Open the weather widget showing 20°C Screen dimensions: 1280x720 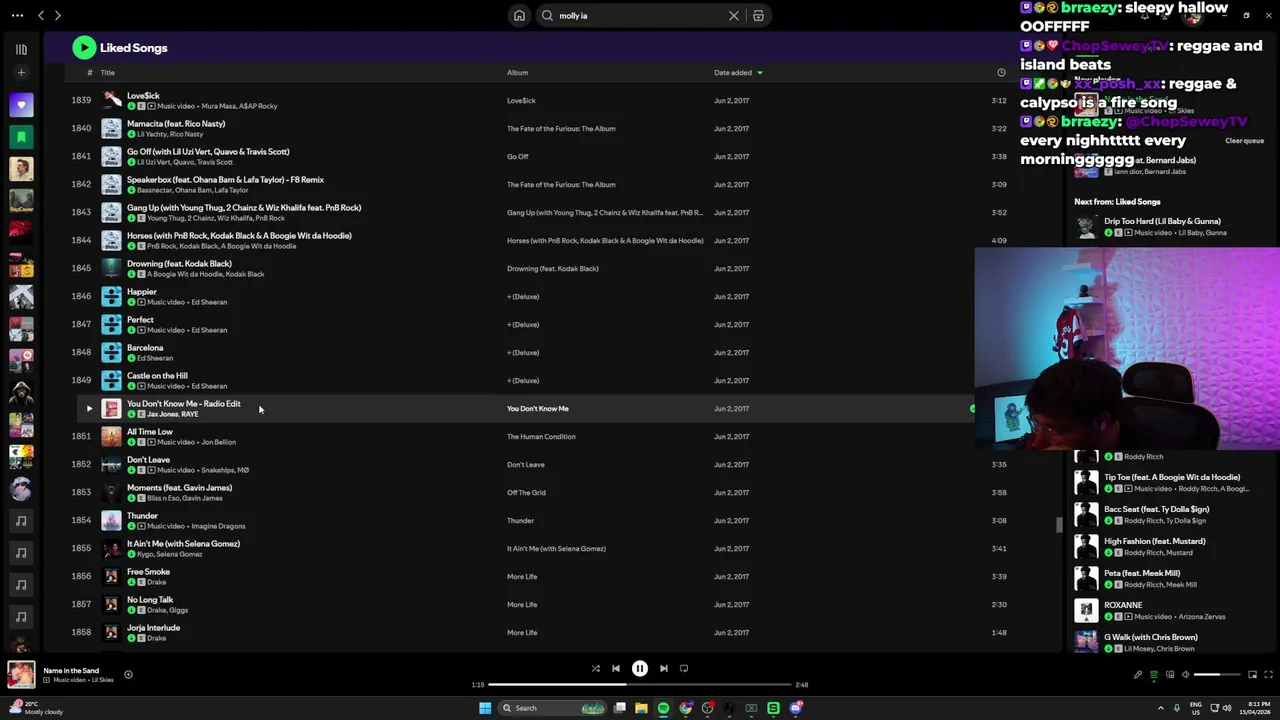click(36, 708)
